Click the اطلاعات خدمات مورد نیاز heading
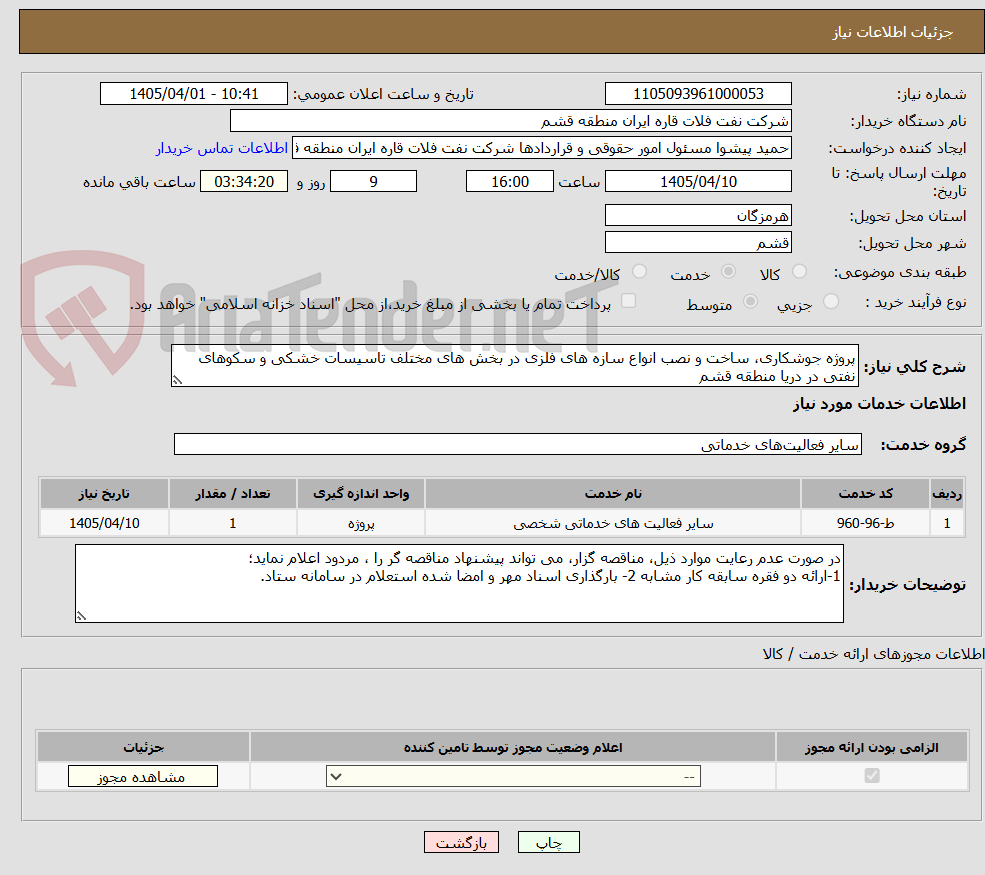The image size is (985, 875). [879, 404]
